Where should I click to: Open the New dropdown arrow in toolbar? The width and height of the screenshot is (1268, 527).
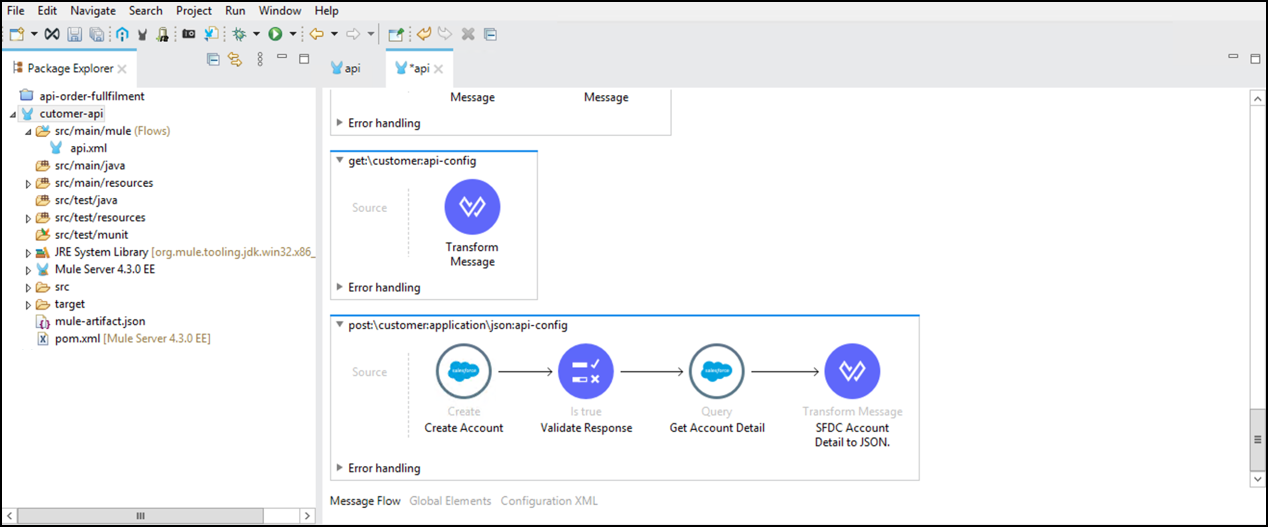tap(33, 34)
